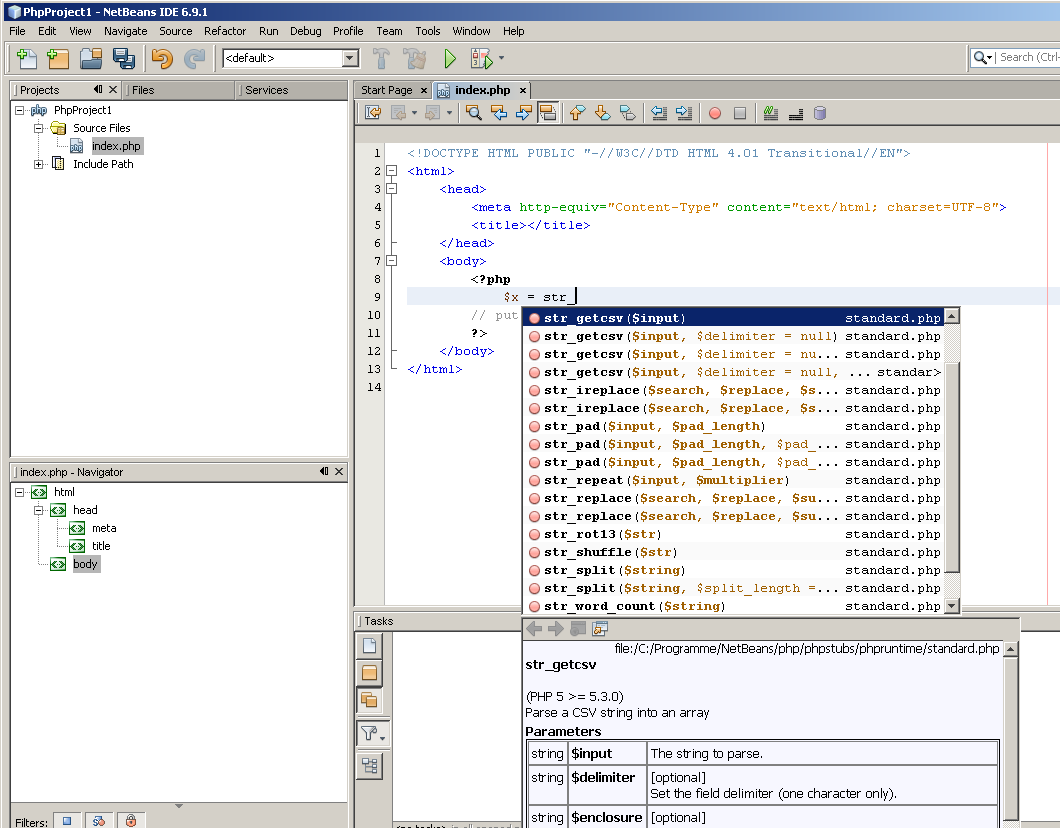Open the search magnifier dropdown
1060x828 pixels.
982,58
